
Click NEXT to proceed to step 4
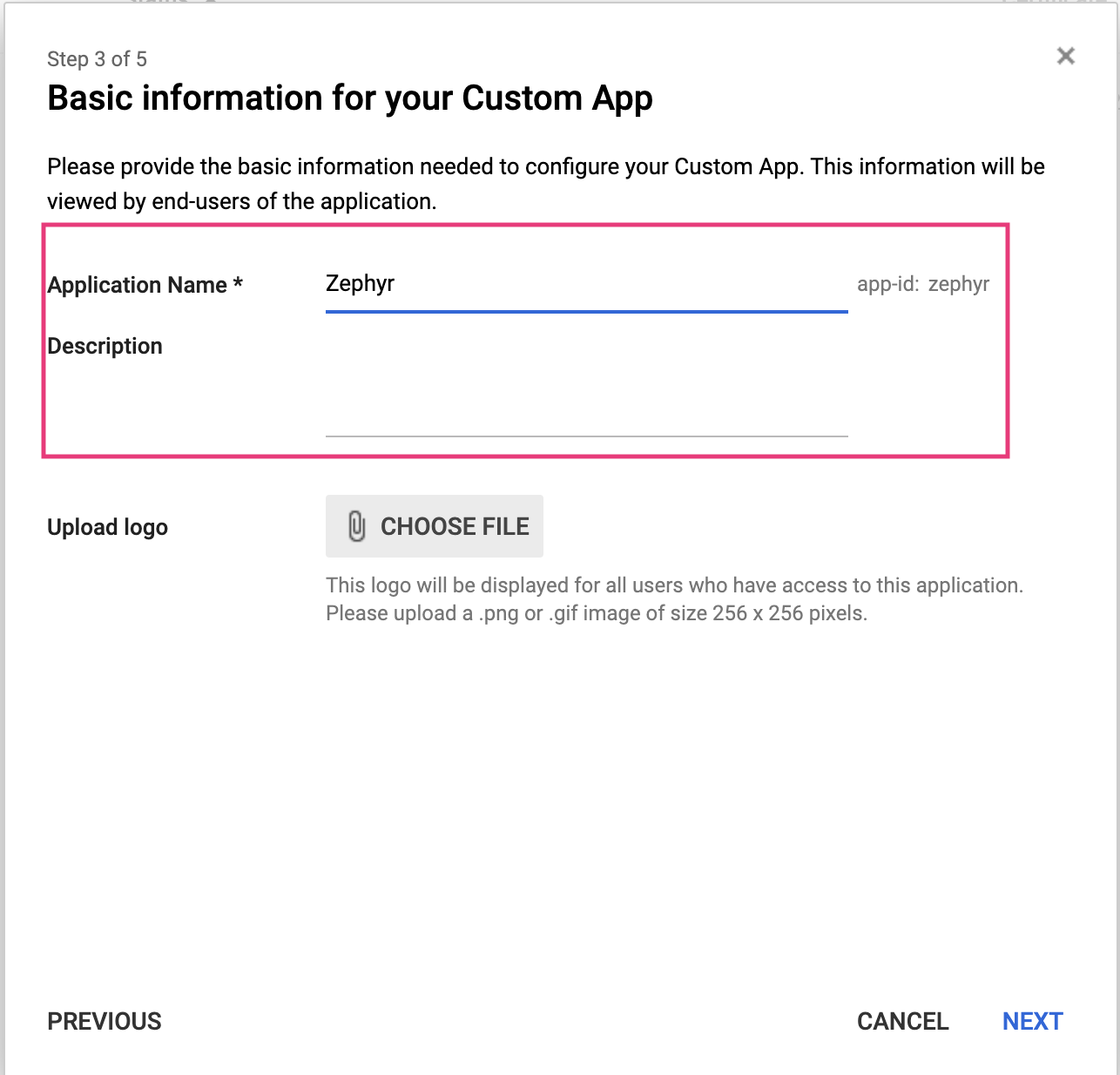tap(1032, 1021)
